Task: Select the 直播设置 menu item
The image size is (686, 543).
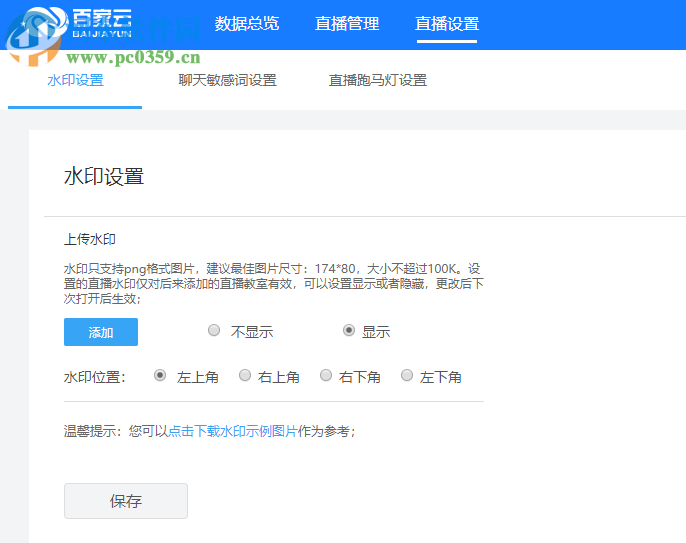Action: click(447, 24)
